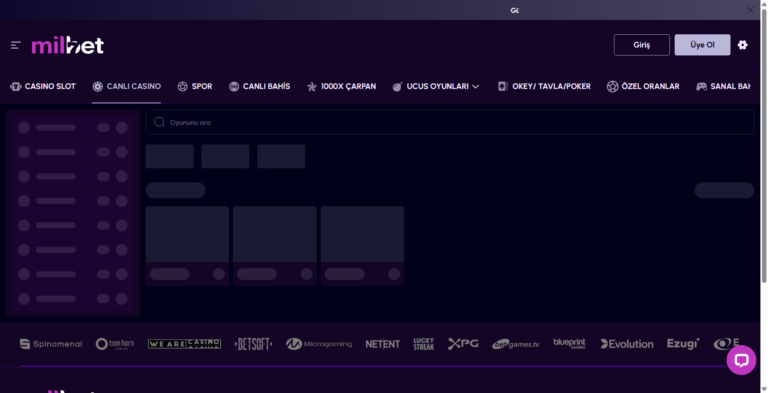Click the search magnifier icon
768x393 pixels.
159,122
